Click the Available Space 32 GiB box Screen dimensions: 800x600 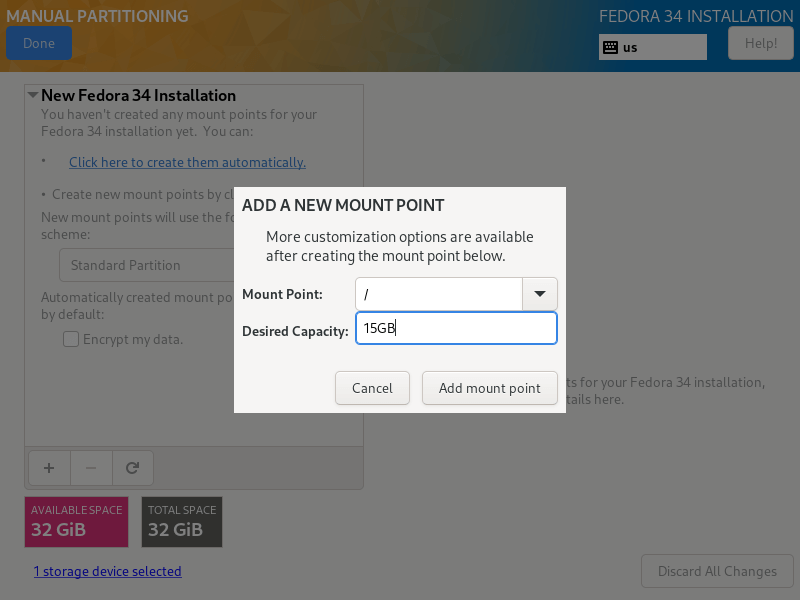point(77,521)
